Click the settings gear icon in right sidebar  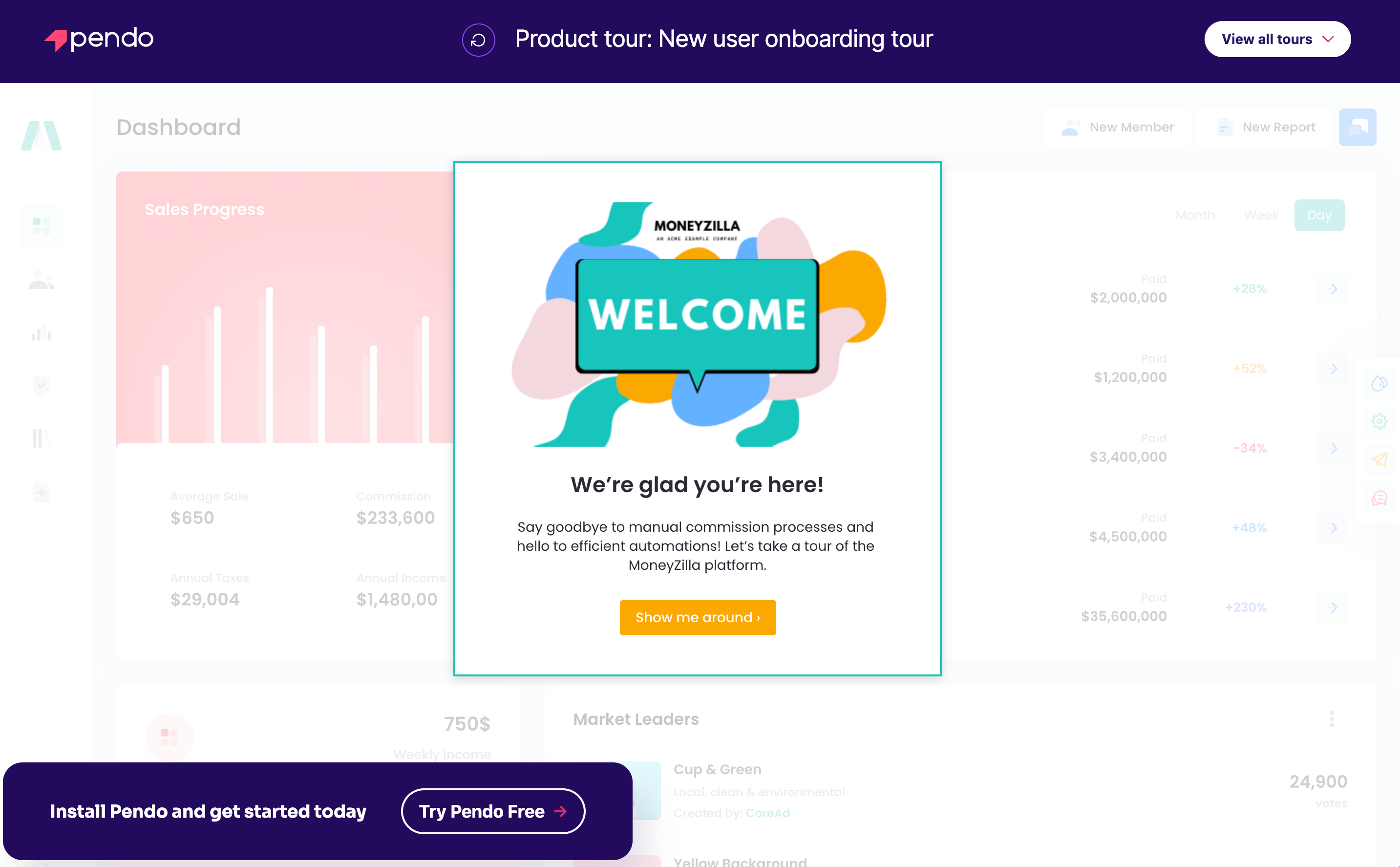tap(1380, 421)
